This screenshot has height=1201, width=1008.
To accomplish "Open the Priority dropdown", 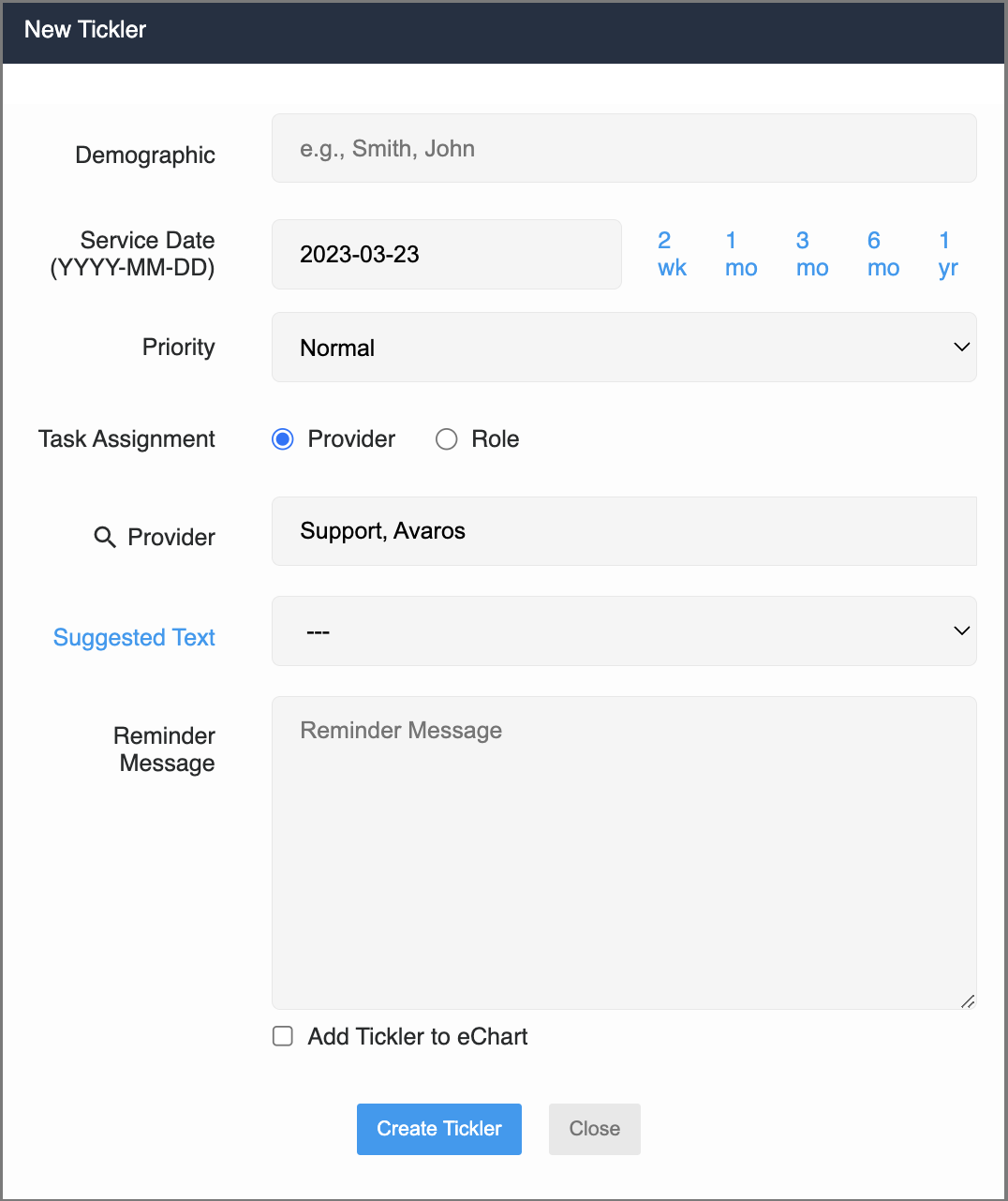I will coord(624,348).
